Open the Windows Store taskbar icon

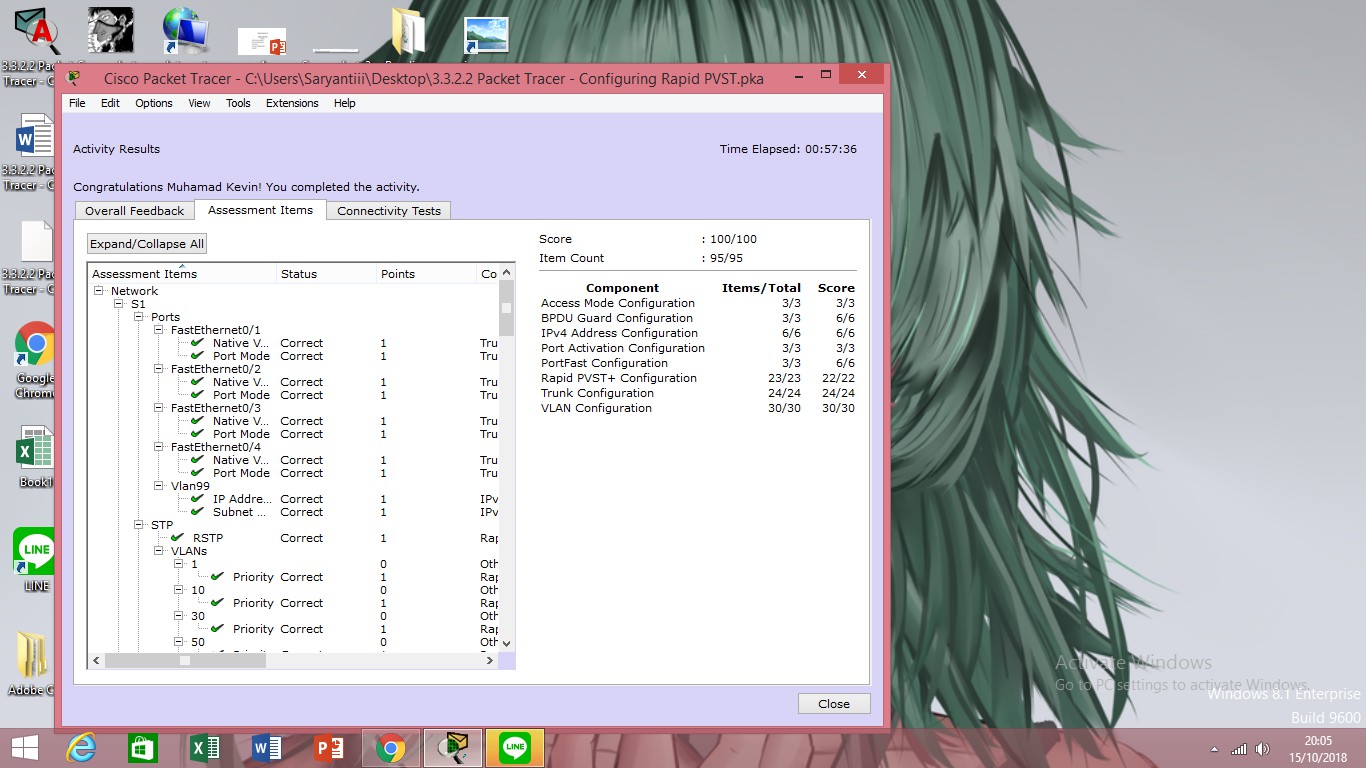tap(142, 747)
